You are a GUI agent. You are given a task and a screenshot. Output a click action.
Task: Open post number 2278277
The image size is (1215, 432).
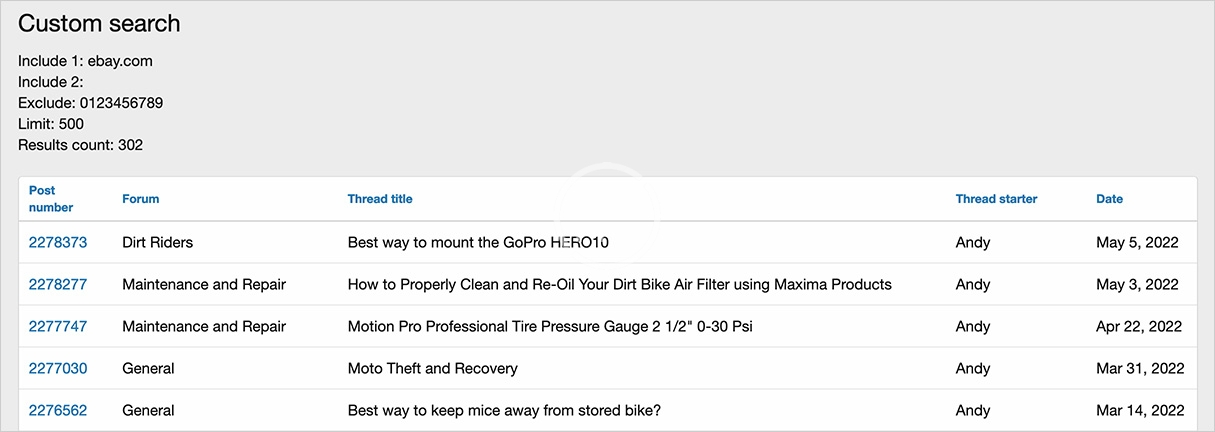tap(58, 284)
